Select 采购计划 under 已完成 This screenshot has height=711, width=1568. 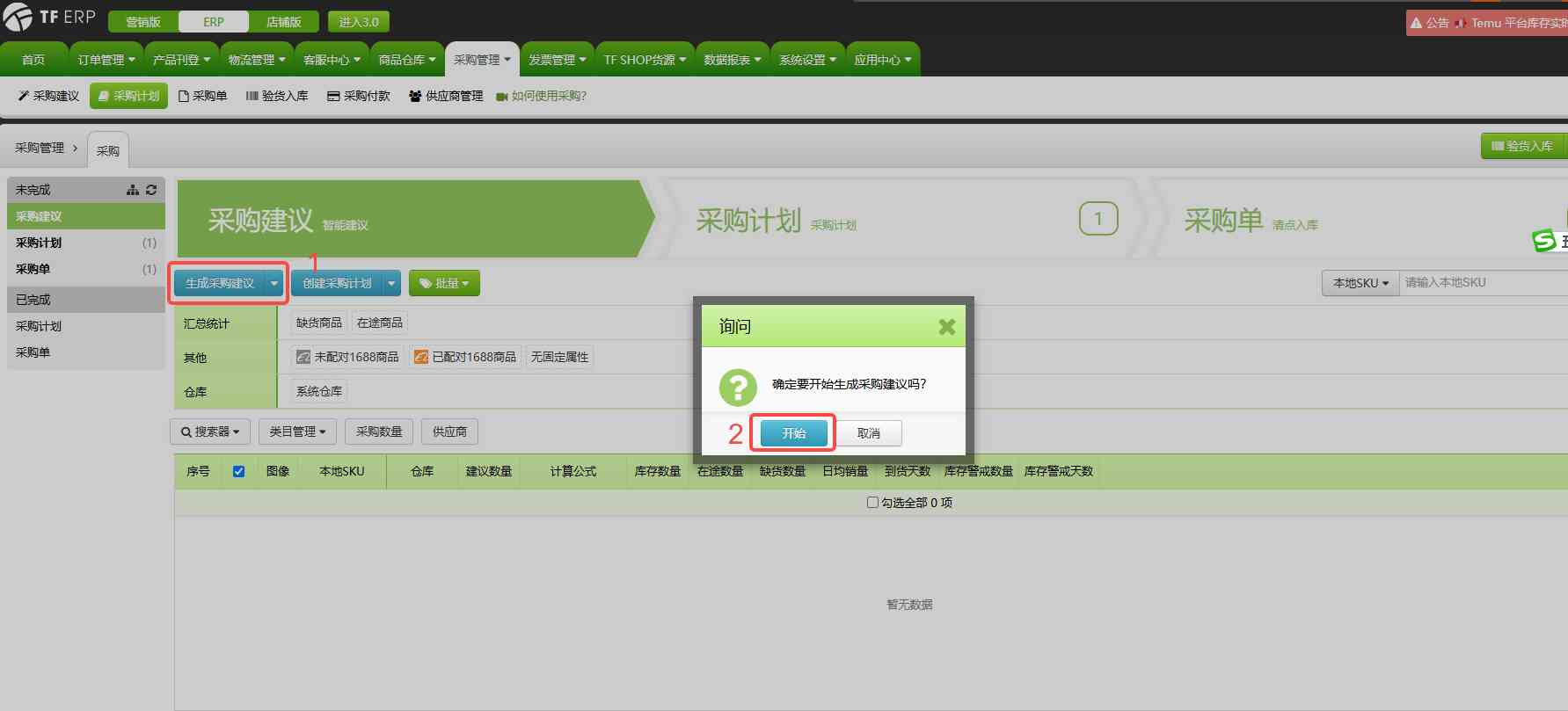pyautogui.click(x=86, y=326)
